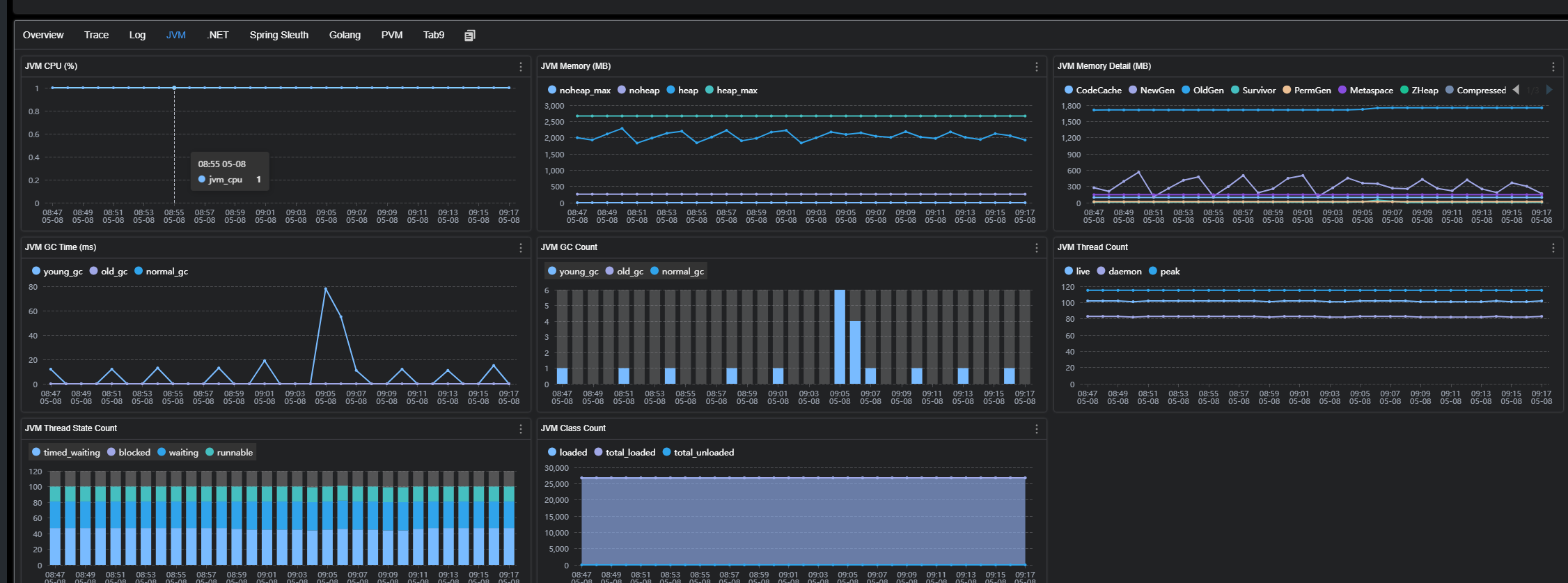Toggle old_gc in JVM GC Time legend
The width and height of the screenshot is (1568, 583).
(109, 272)
